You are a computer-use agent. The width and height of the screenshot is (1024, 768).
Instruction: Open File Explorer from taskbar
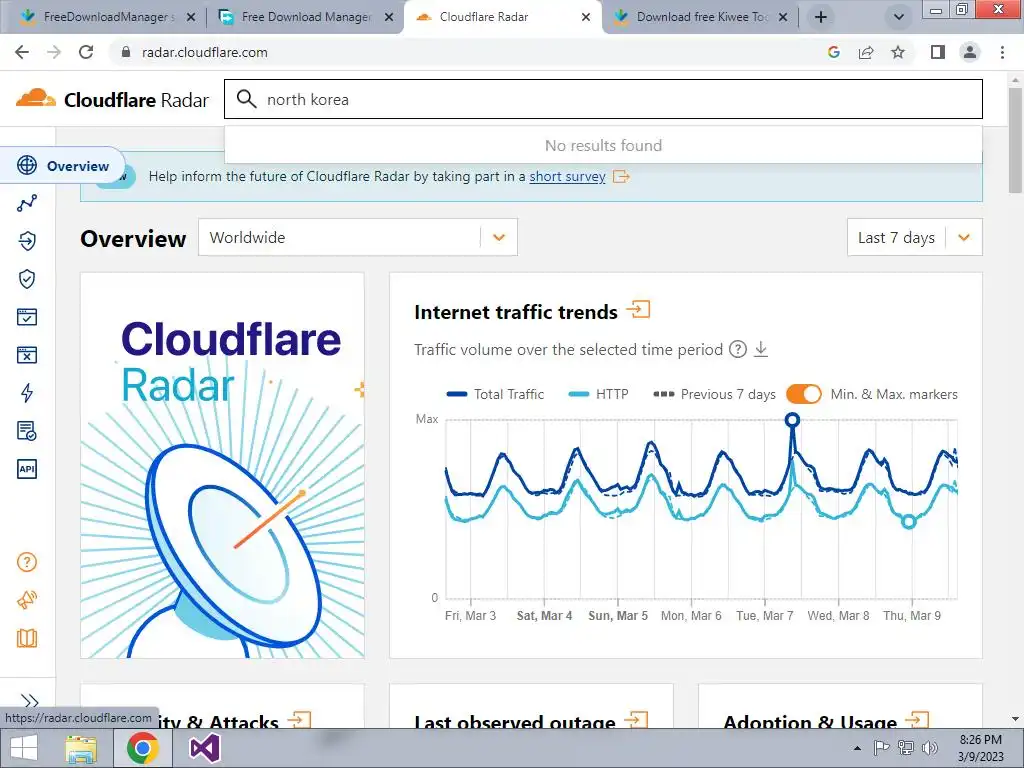[x=82, y=748]
